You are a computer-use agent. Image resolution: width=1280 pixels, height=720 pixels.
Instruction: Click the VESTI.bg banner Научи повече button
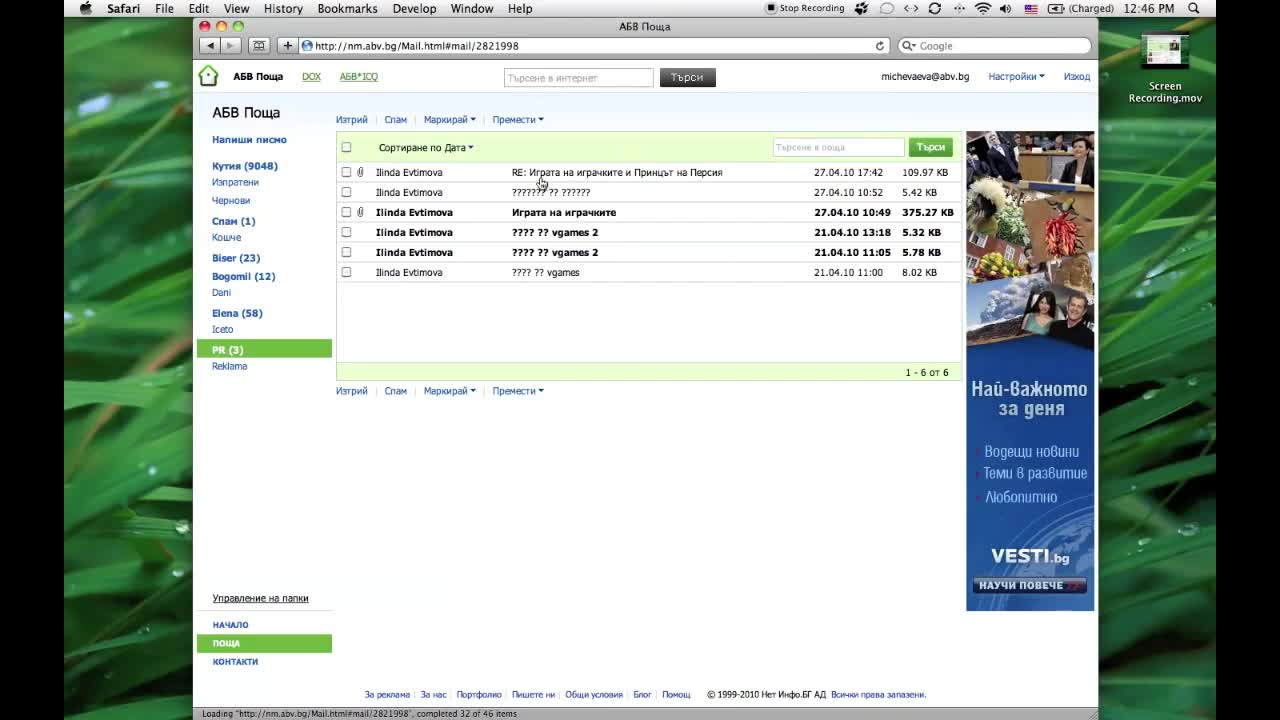[1029, 585]
